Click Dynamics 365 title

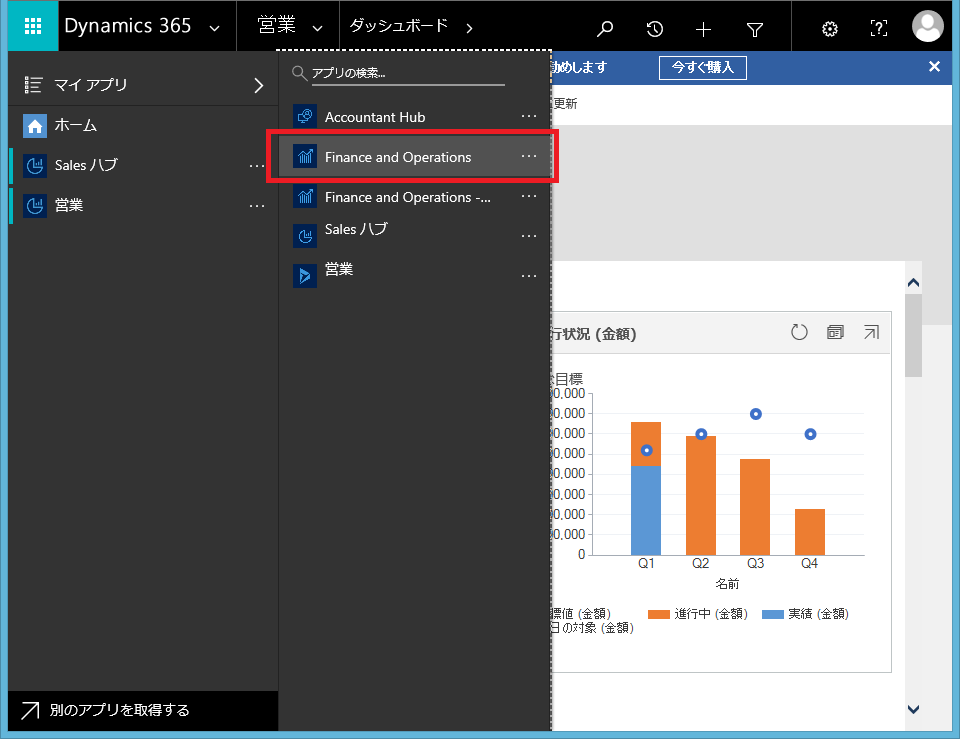pos(127,26)
